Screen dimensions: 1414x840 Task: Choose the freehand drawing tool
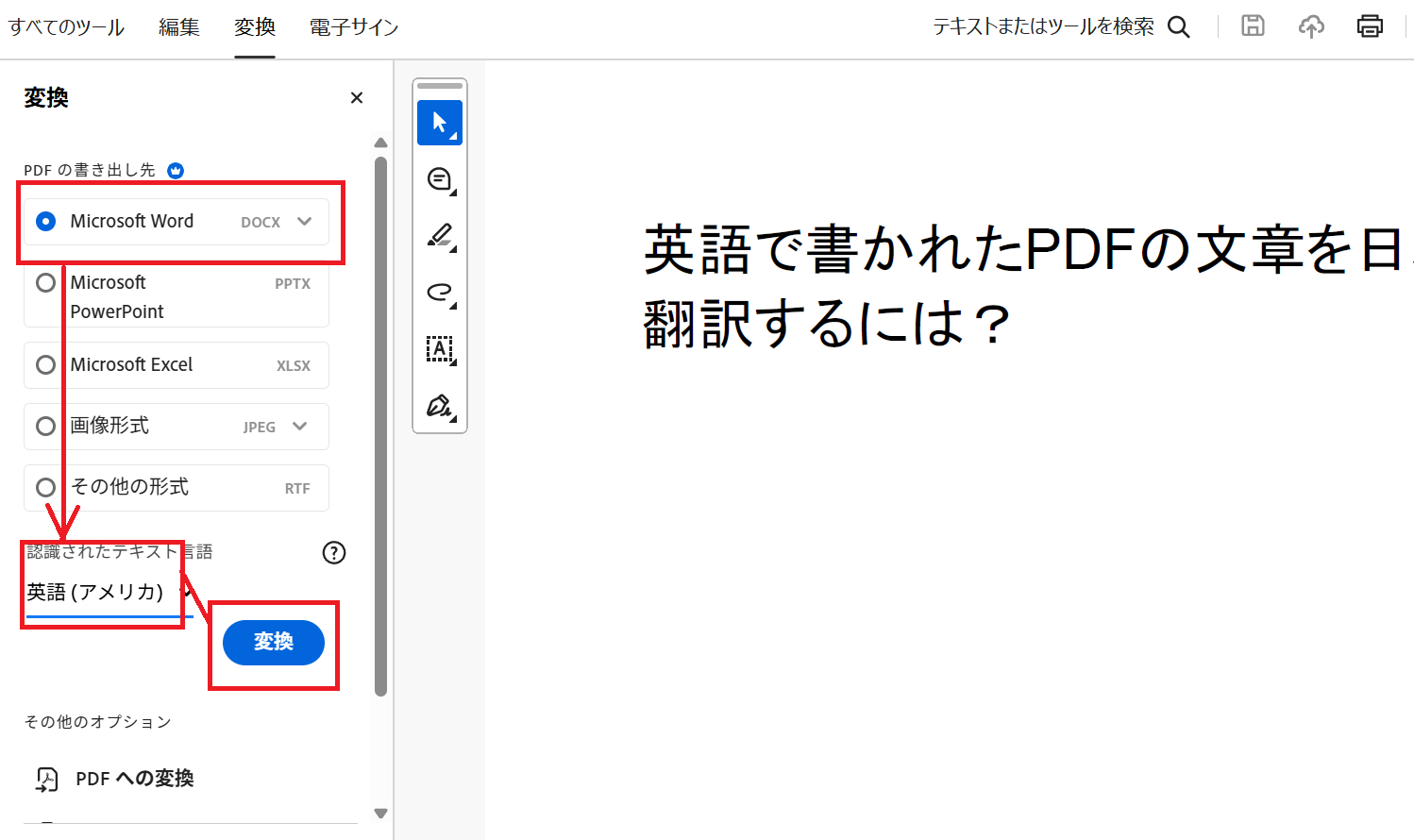coord(439,293)
